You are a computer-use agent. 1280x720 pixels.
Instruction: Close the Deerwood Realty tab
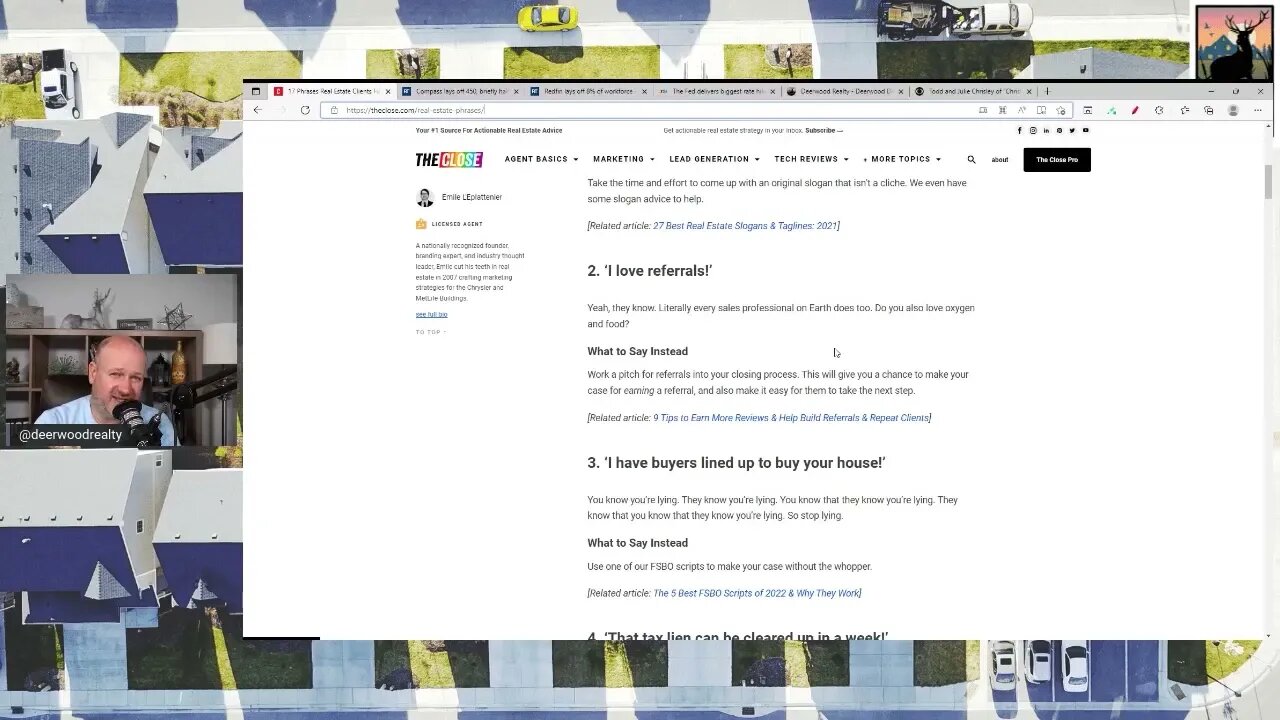tap(901, 91)
